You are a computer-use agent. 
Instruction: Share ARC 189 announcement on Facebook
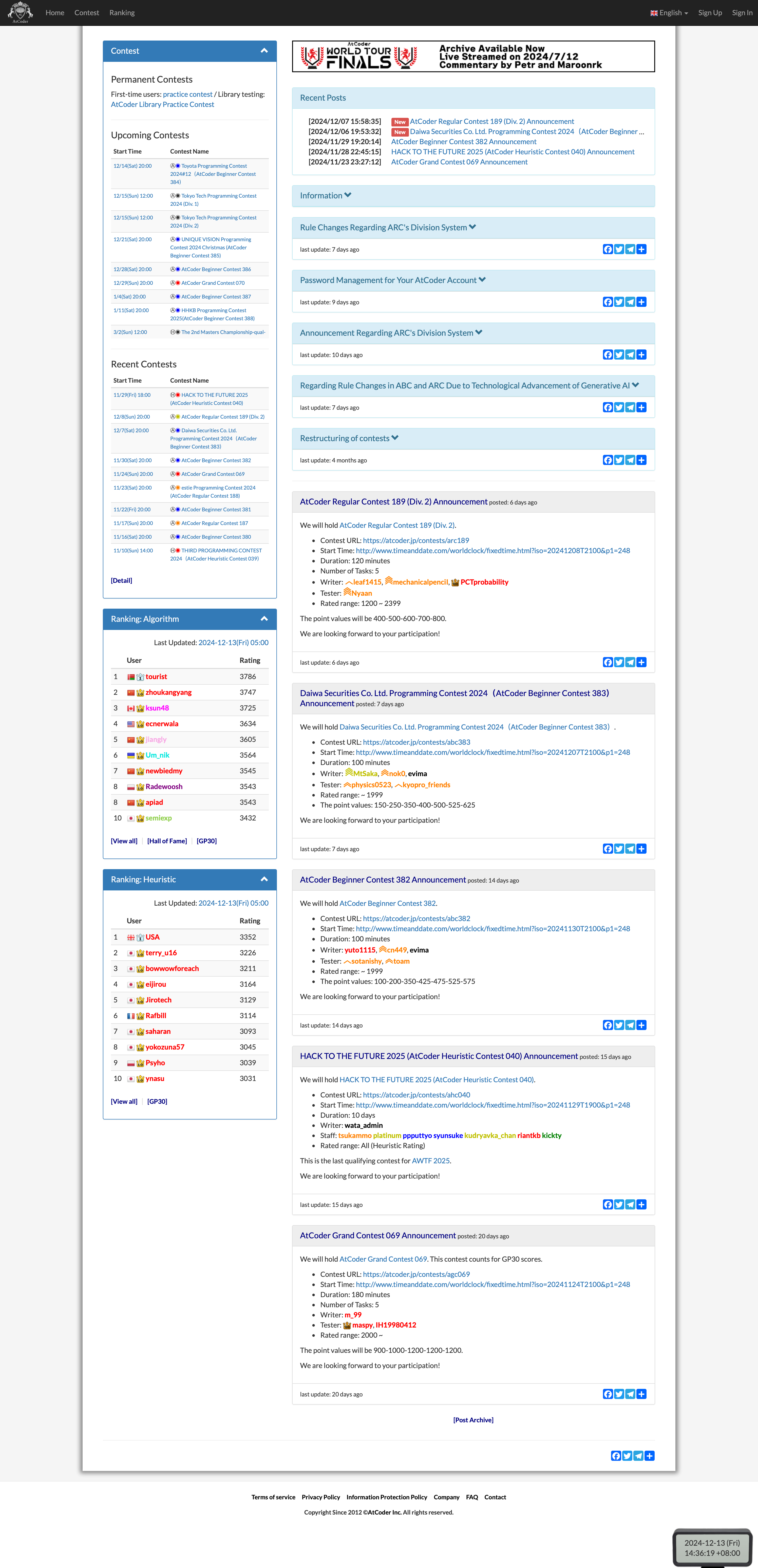[x=608, y=662]
